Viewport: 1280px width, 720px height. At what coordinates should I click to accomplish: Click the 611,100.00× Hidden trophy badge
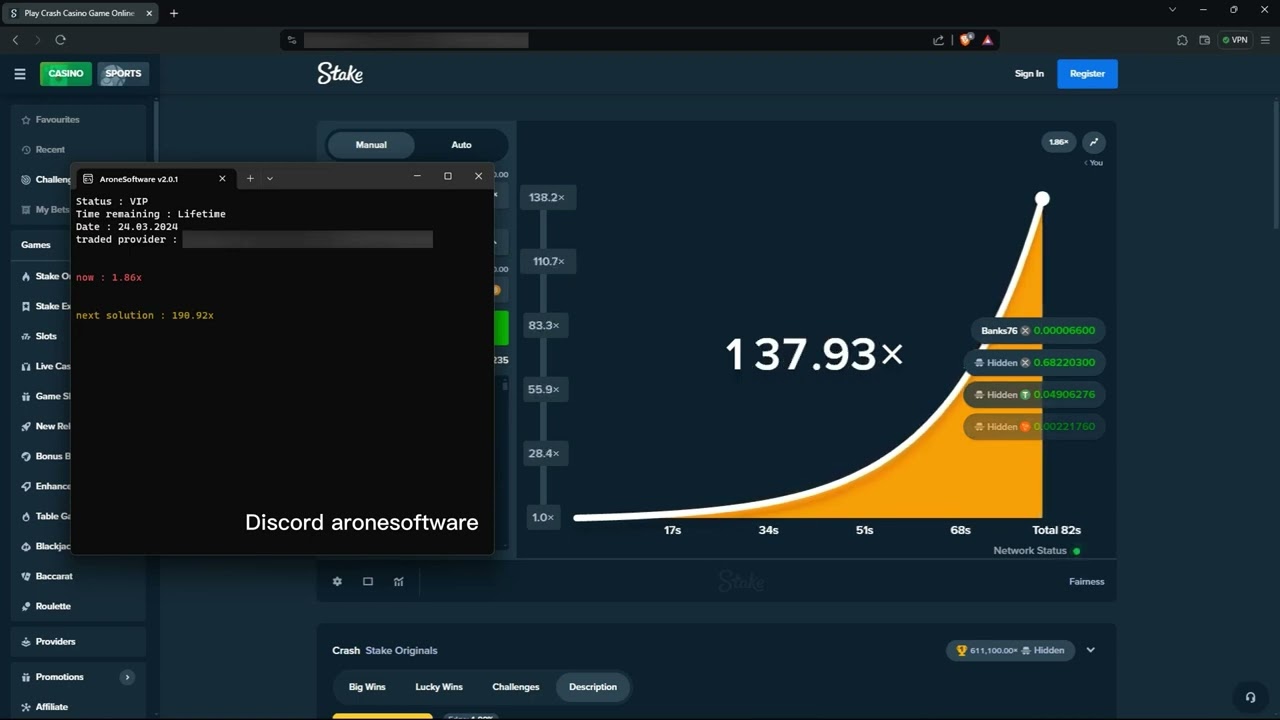point(1010,650)
